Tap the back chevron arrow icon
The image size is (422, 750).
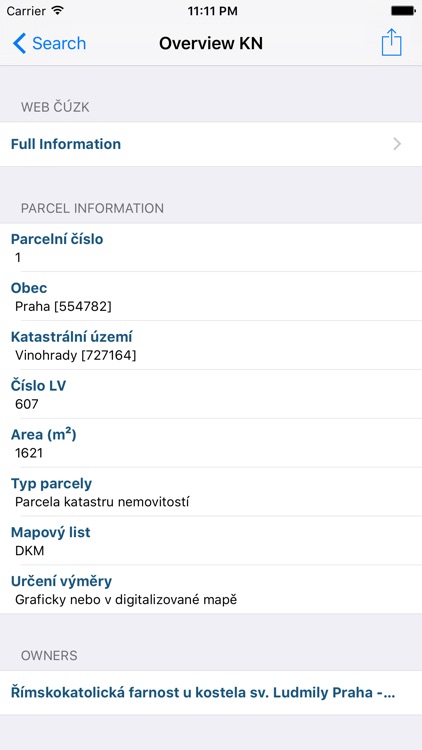pos(19,44)
